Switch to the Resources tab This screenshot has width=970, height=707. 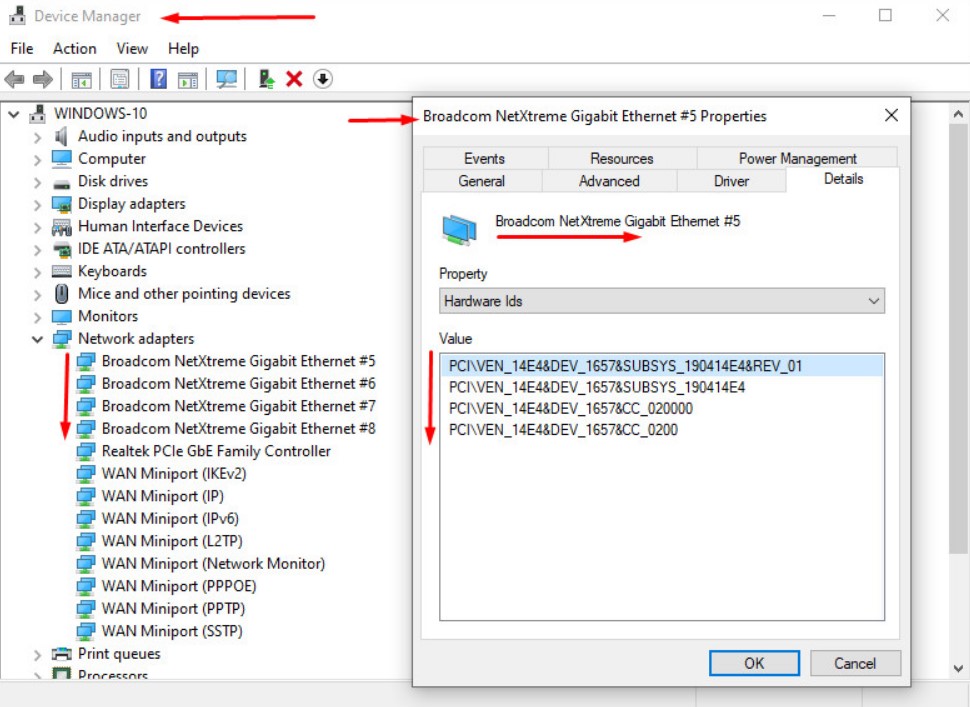[622, 158]
